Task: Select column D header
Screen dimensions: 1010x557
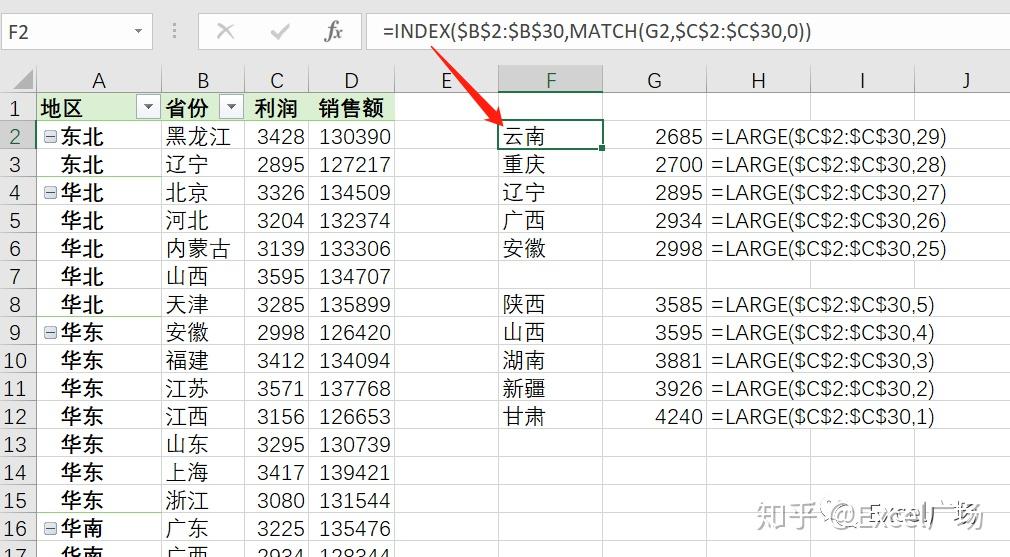Action: coord(351,80)
